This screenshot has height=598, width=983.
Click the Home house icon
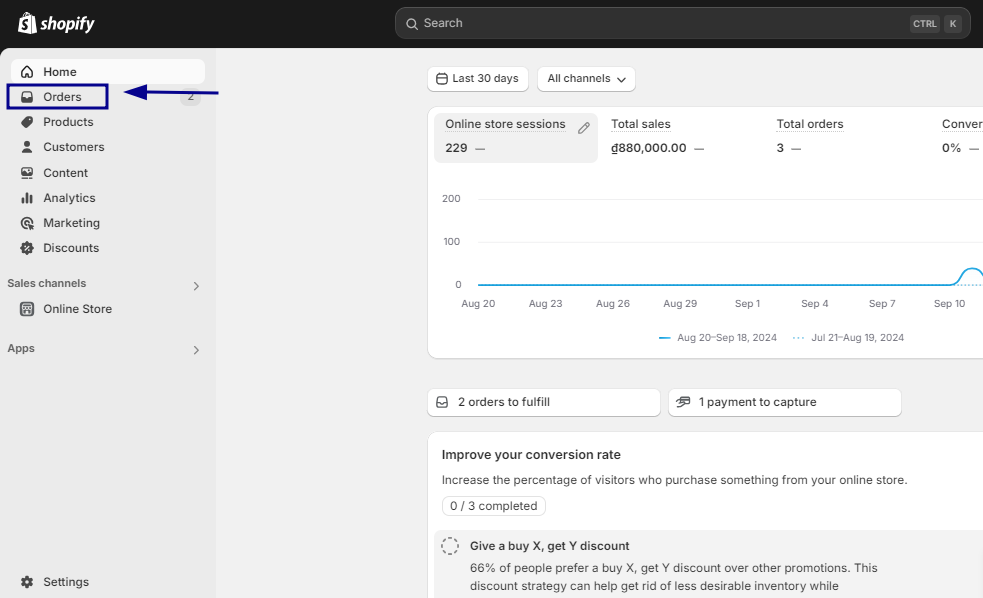click(27, 71)
